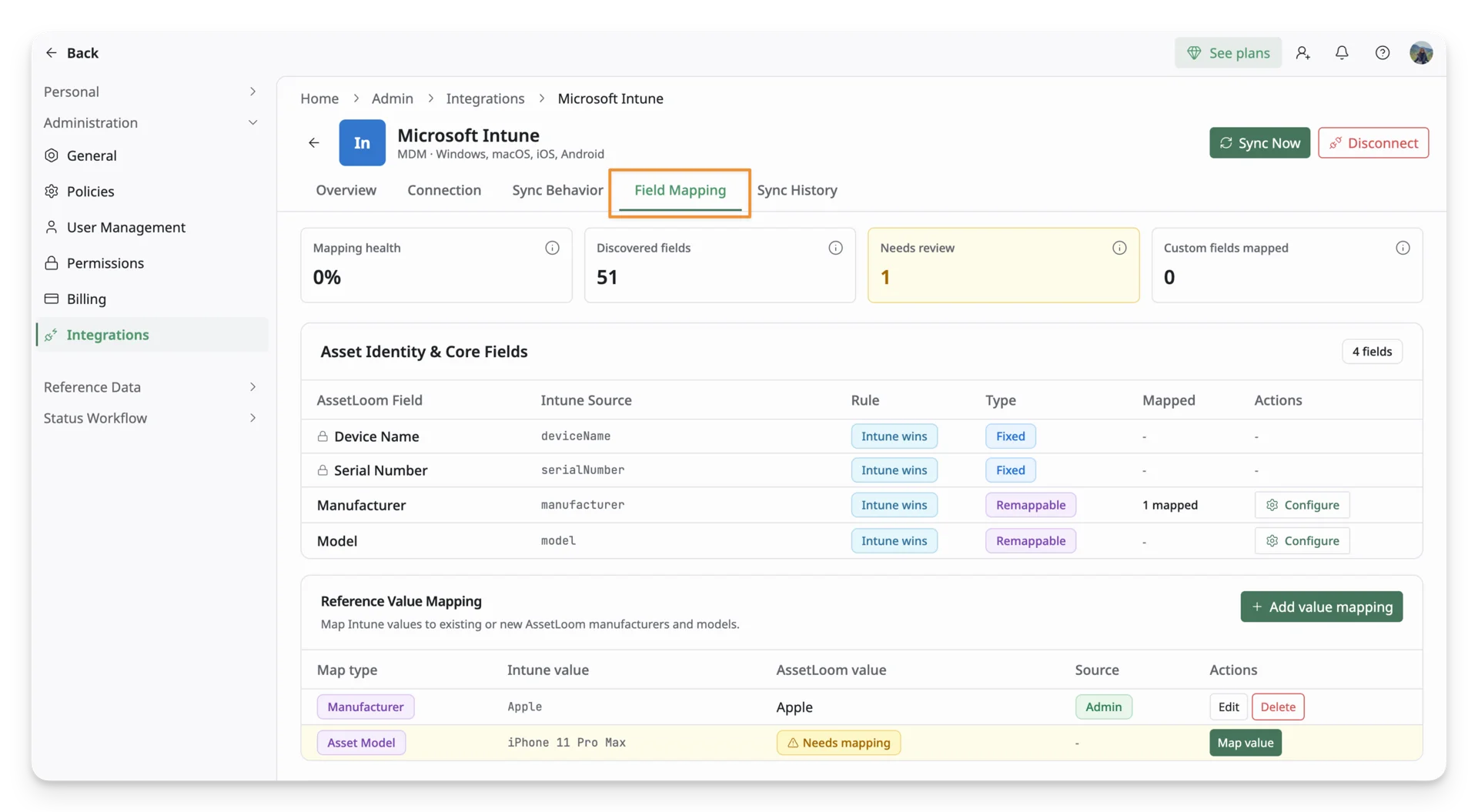1478x812 pixels.
Task: Configure the Manufacturer field
Action: pyautogui.click(x=1302, y=505)
